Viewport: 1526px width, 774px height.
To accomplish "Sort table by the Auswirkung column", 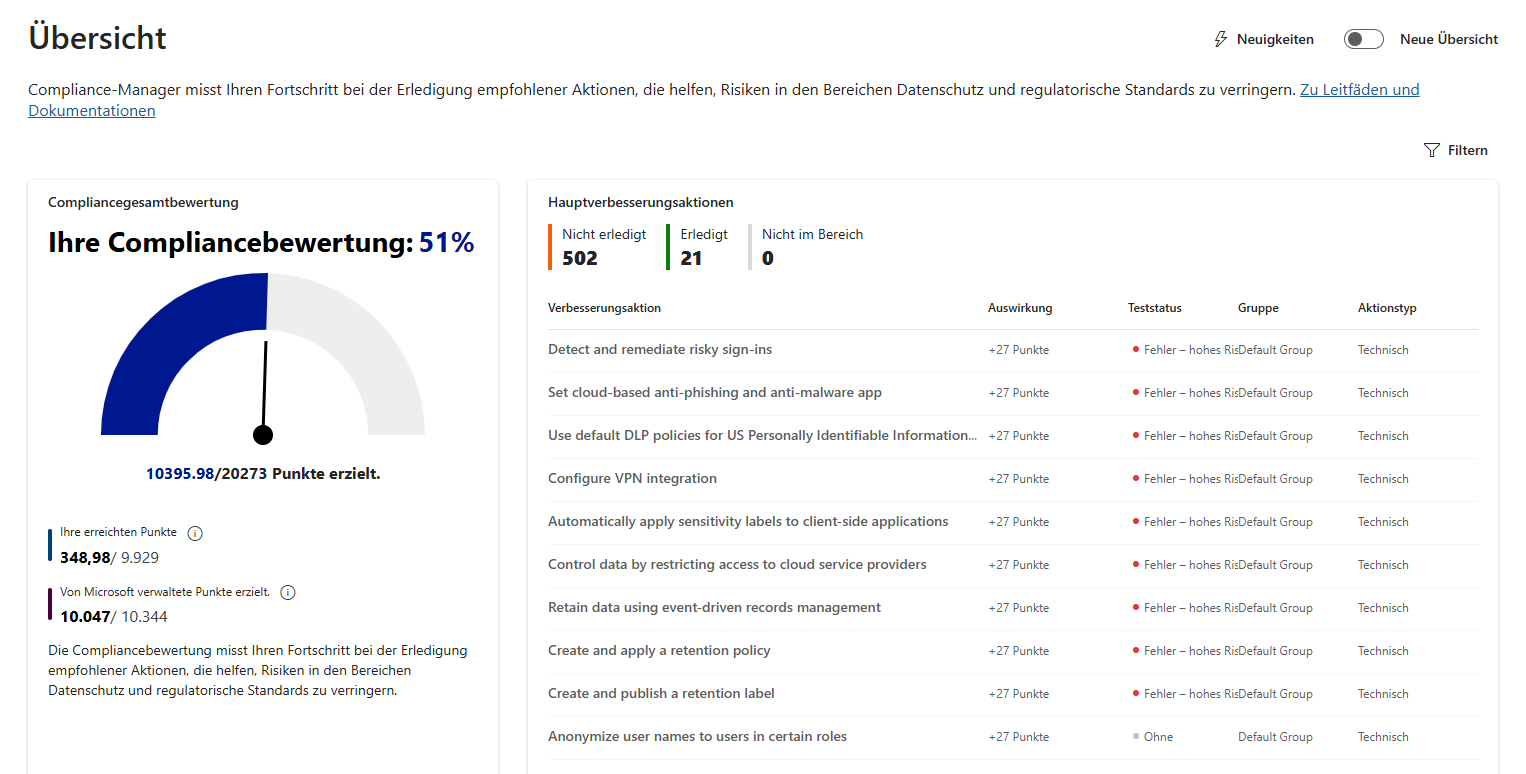I will coord(1020,308).
